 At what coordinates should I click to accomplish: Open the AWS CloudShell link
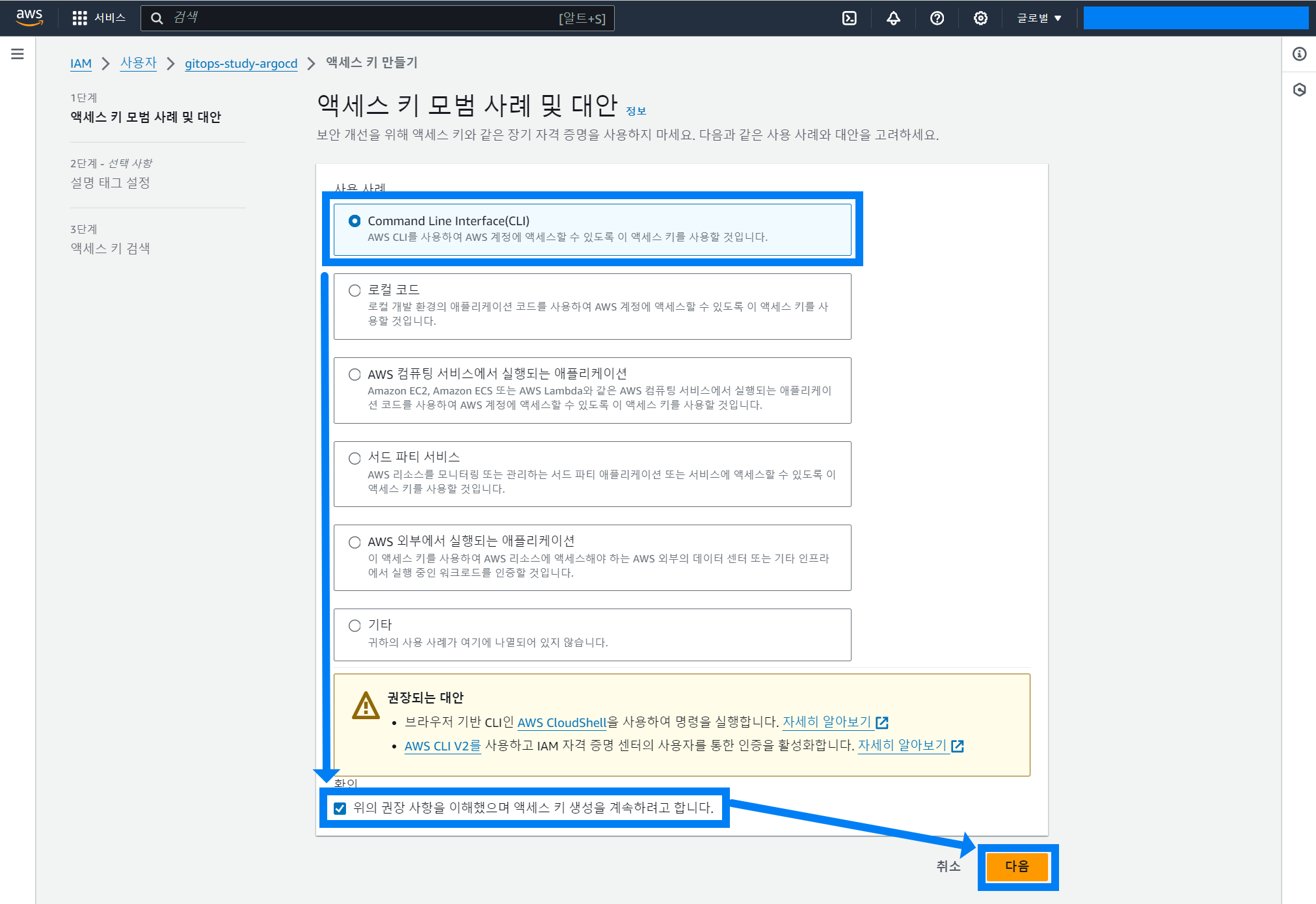561,722
